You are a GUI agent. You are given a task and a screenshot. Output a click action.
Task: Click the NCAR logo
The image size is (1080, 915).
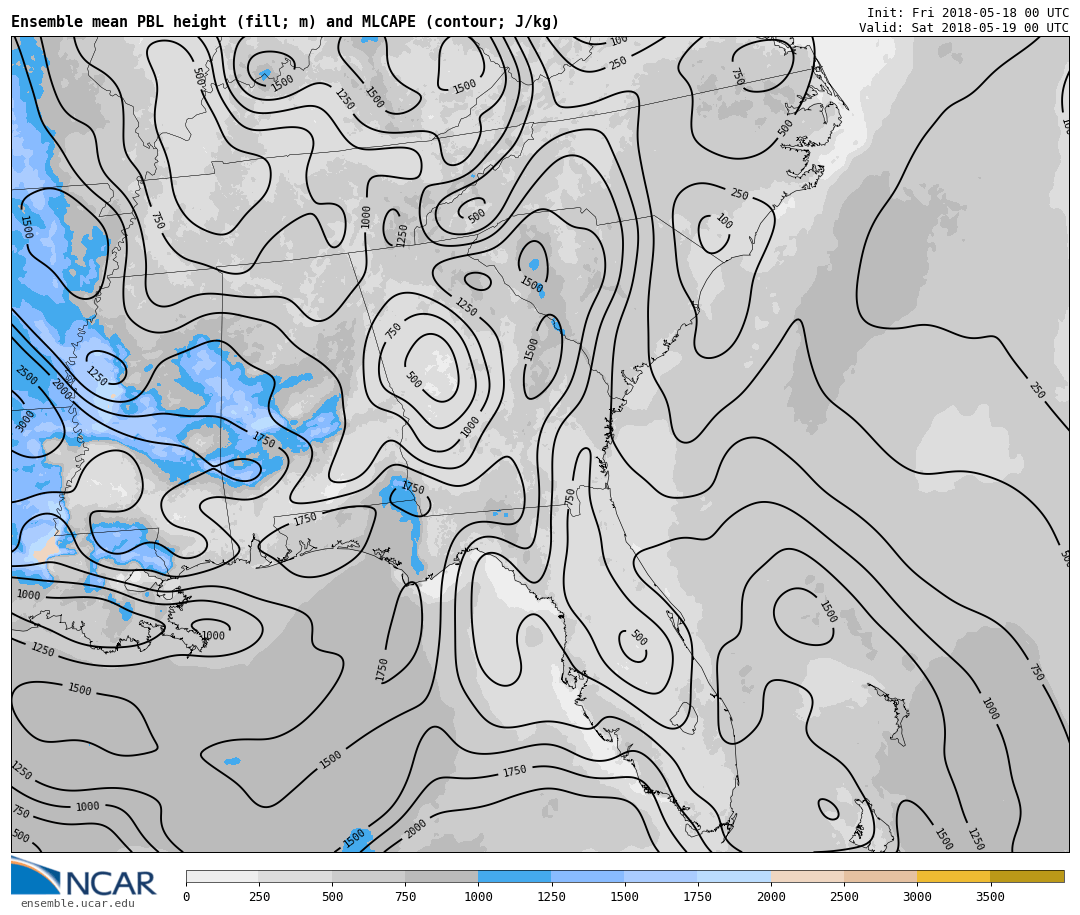click(83, 878)
